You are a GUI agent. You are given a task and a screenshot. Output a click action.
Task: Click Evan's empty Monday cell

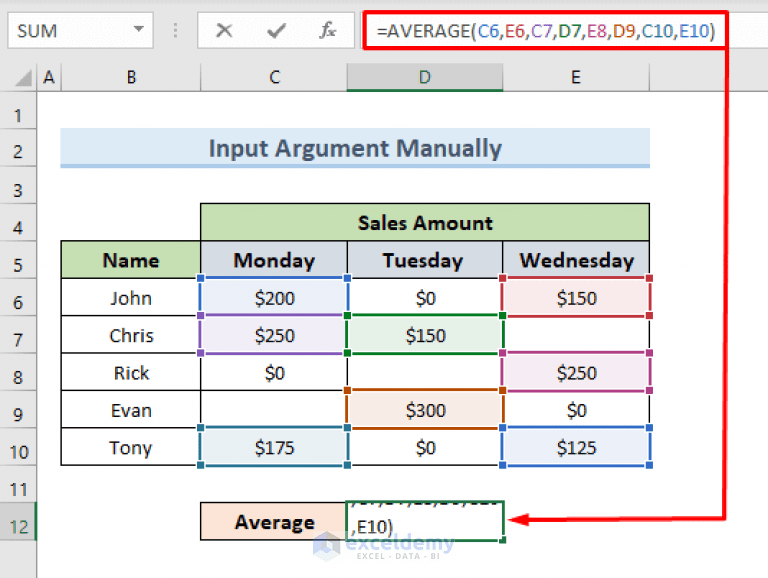274,410
